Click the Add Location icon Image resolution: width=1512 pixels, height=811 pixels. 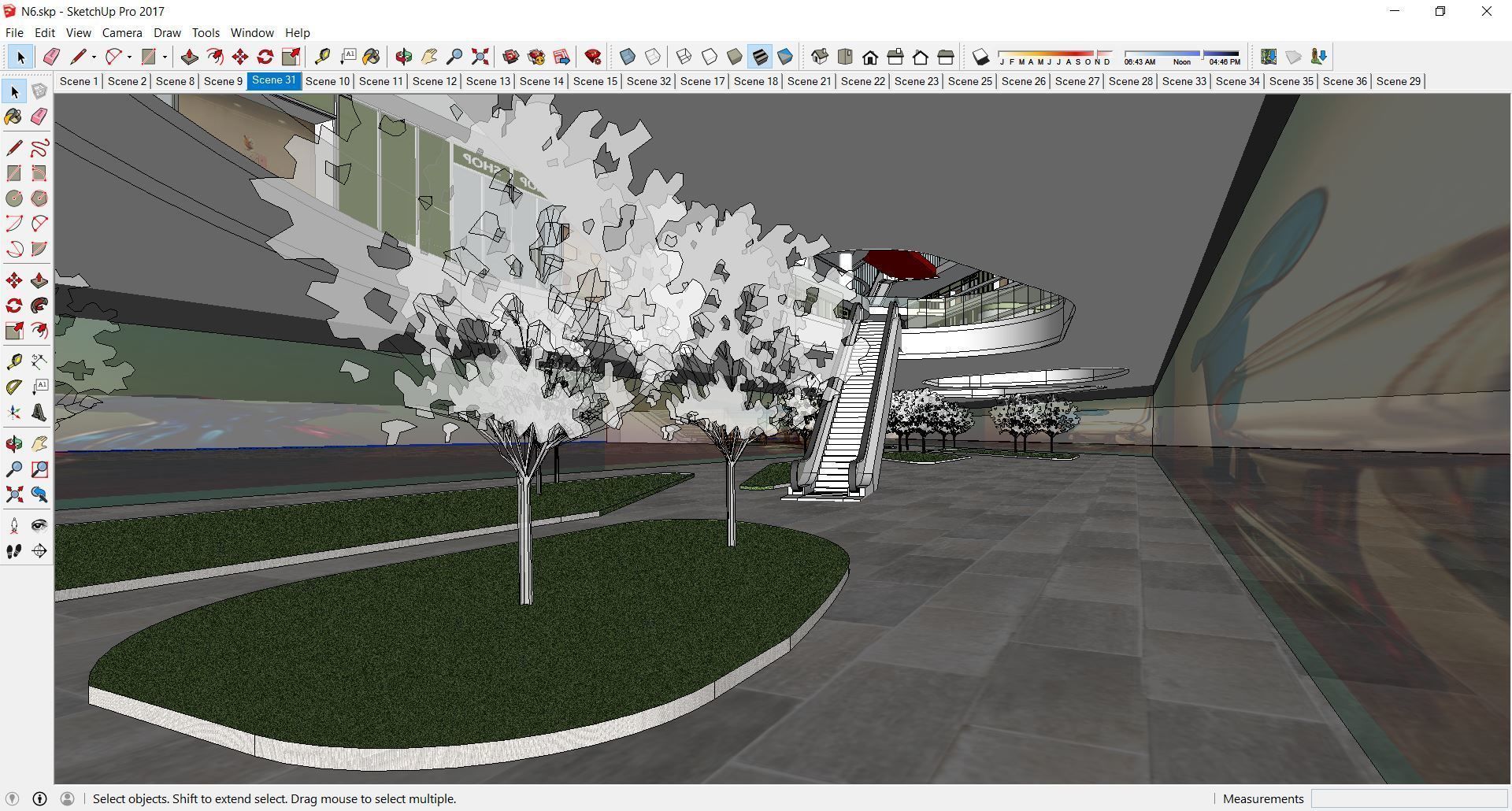click(x=1269, y=57)
